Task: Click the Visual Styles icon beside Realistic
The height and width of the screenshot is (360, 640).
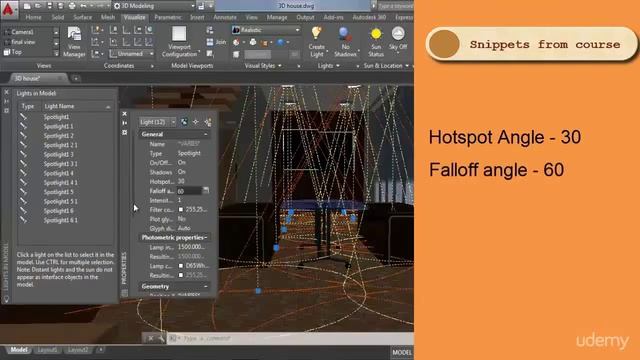Action: tap(236, 30)
